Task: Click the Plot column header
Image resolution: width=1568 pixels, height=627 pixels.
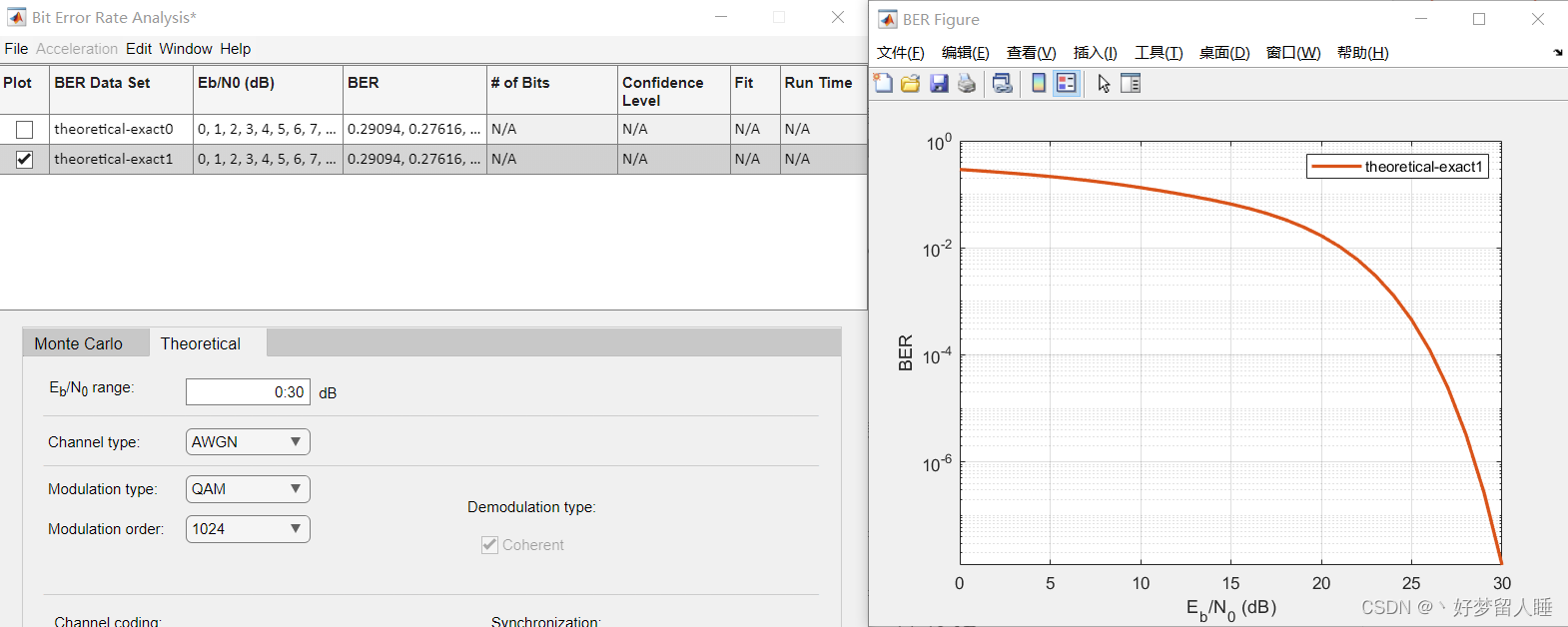Action: pyautogui.click(x=24, y=89)
